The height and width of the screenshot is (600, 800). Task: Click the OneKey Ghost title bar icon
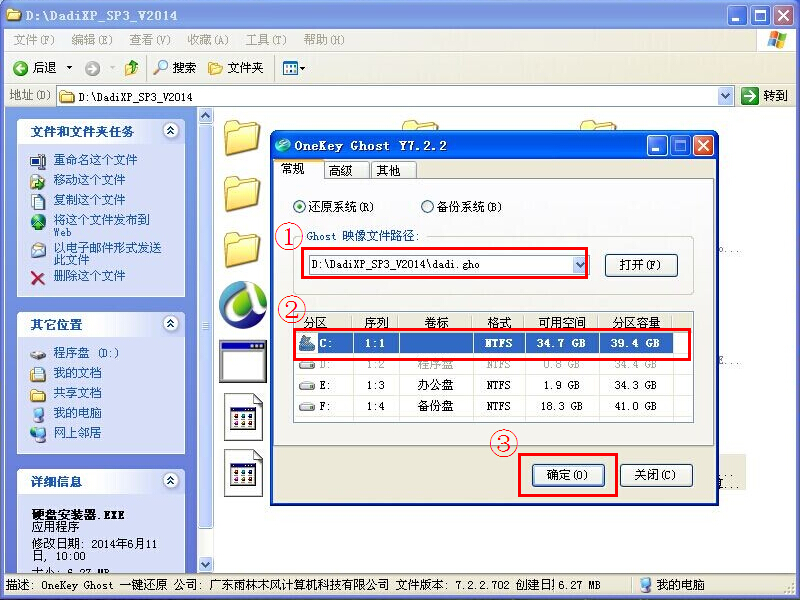(x=282, y=145)
